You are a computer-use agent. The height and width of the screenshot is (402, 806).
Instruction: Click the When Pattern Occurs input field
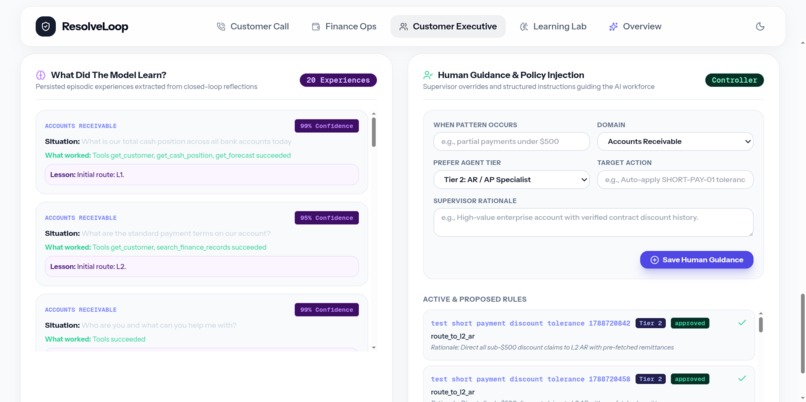(511, 141)
